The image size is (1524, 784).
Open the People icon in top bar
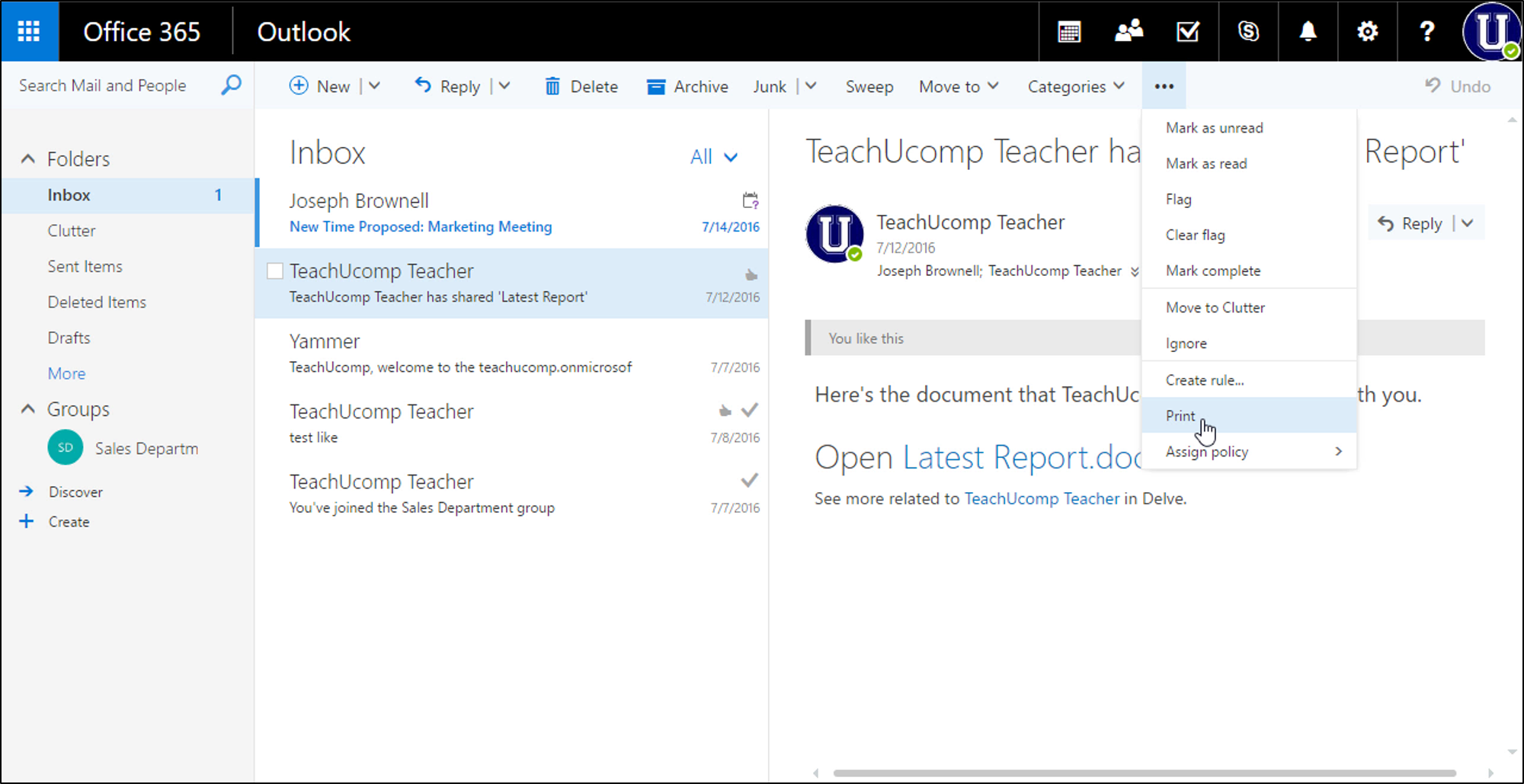click(x=1129, y=31)
